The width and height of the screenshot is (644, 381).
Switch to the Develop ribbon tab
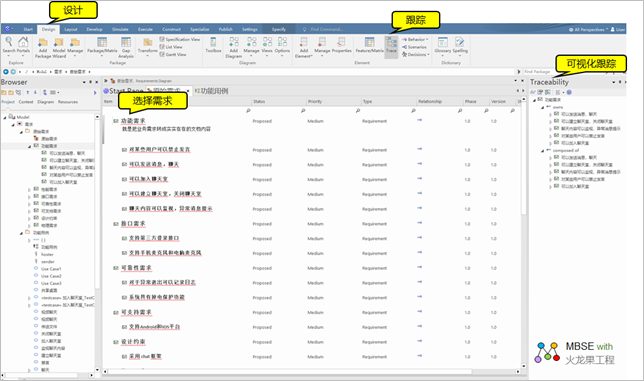(94, 29)
